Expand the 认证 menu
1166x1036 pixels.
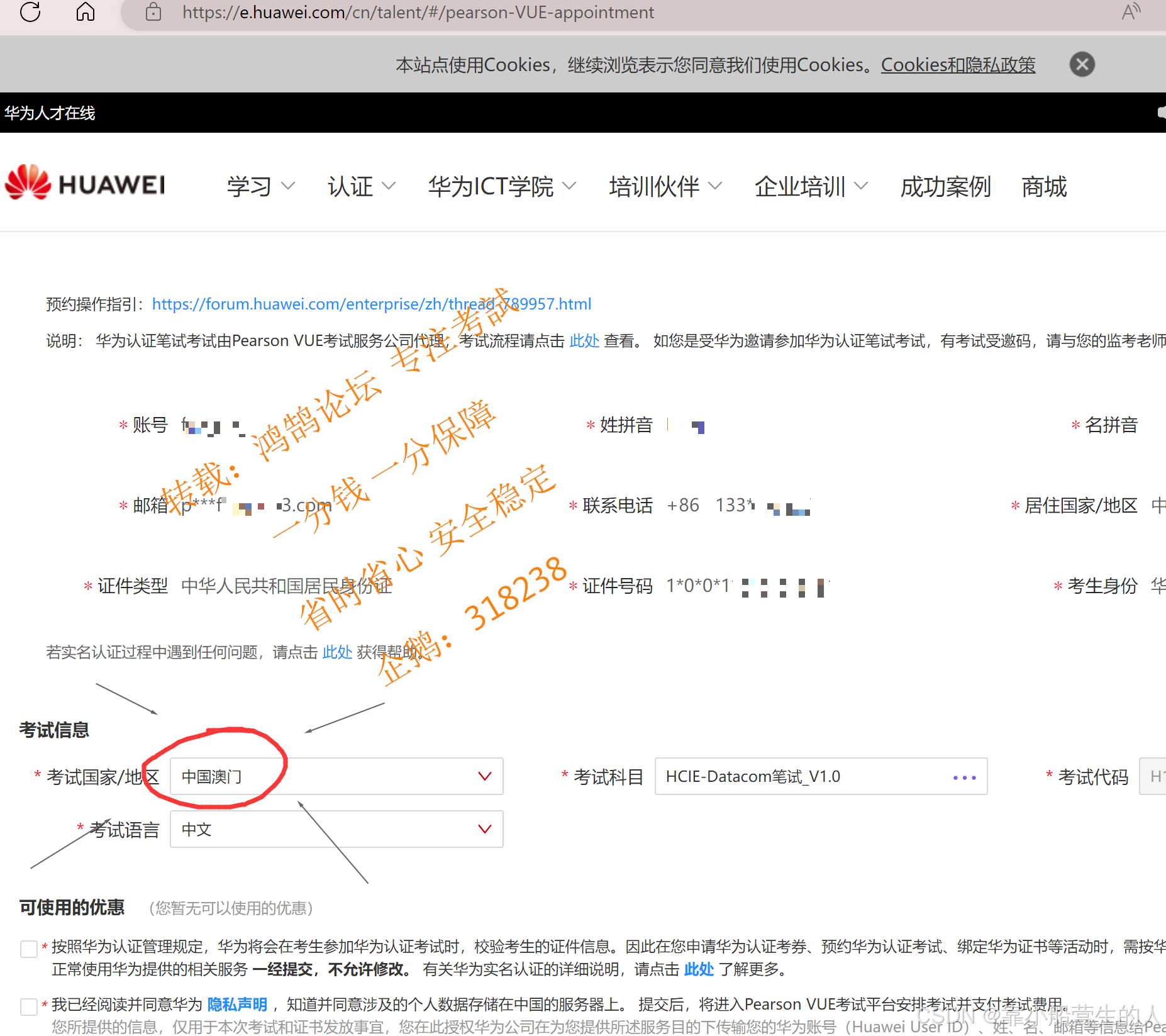pyautogui.click(x=362, y=186)
